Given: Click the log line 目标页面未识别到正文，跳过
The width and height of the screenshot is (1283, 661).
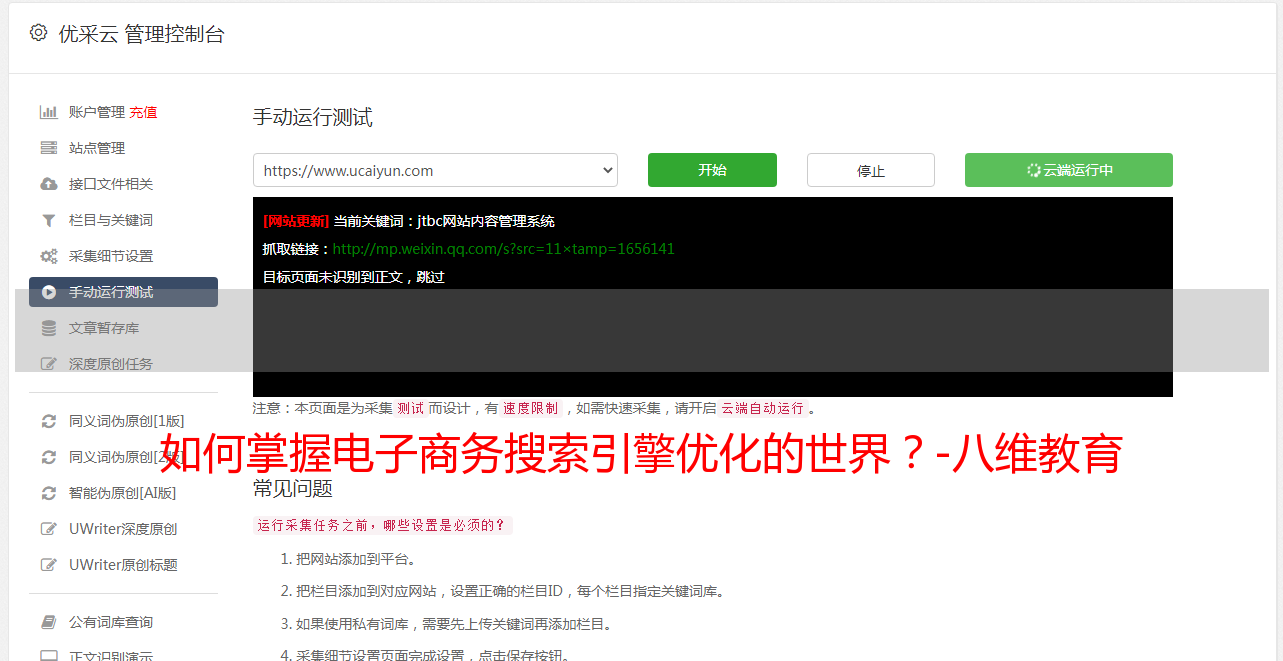Looking at the screenshot, I should 354,277.
